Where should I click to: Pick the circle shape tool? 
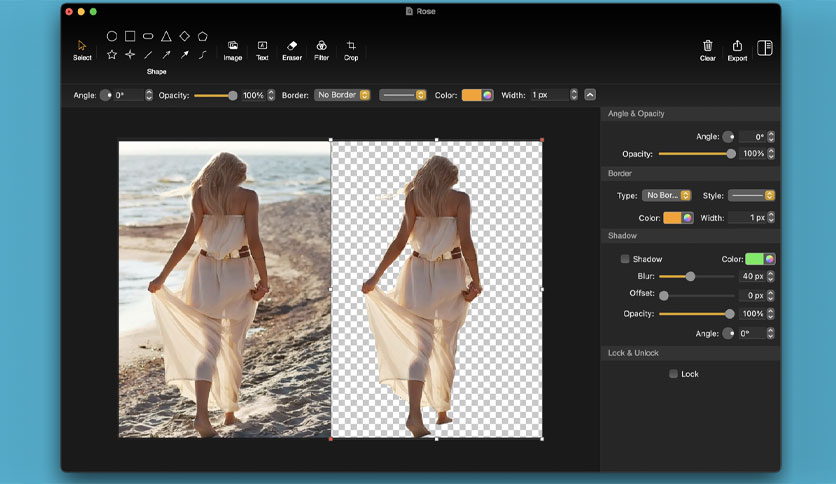111,36
